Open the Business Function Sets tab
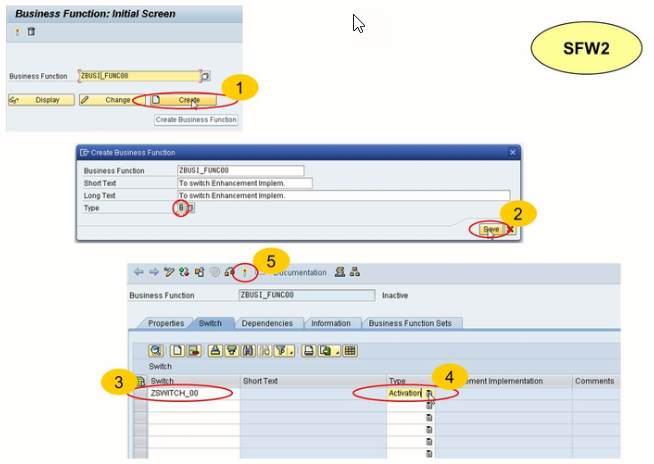 (410, 324)
